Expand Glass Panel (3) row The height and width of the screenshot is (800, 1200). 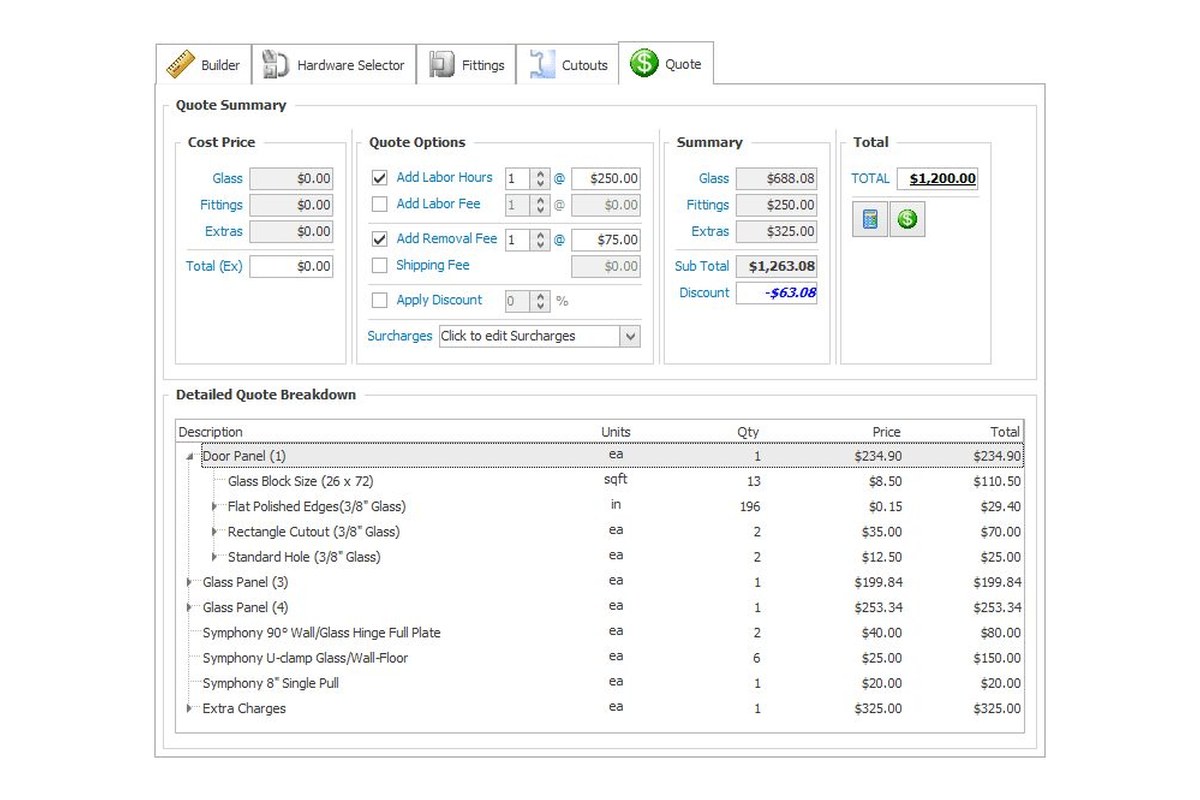click(190, 582)
